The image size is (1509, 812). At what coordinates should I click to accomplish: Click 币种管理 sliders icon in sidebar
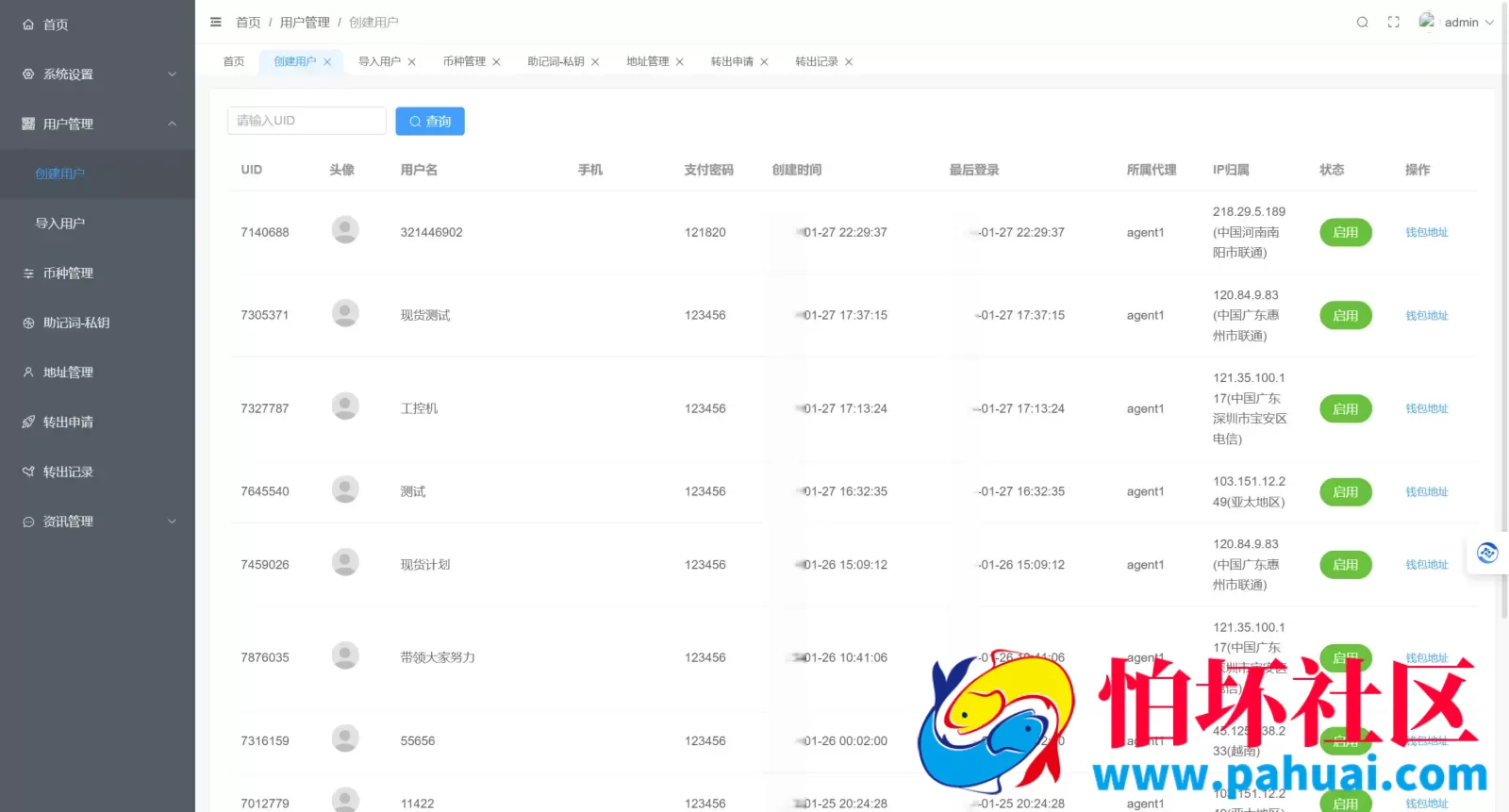[28, 273]
